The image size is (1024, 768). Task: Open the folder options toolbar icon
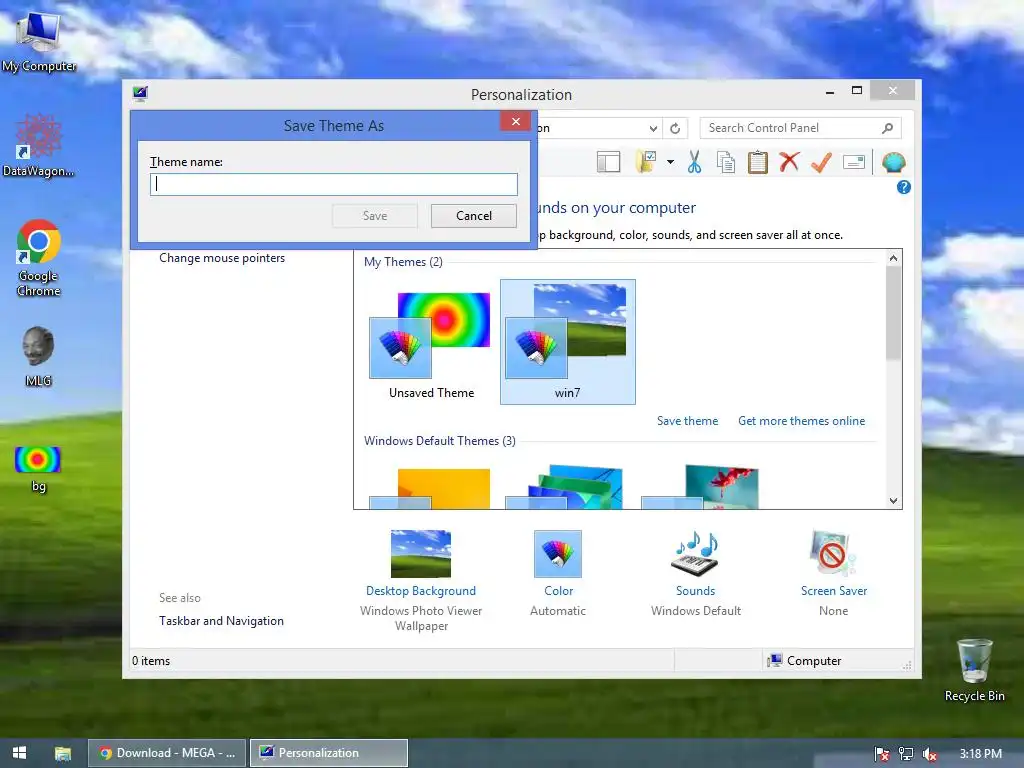click(x=646, y=161)
